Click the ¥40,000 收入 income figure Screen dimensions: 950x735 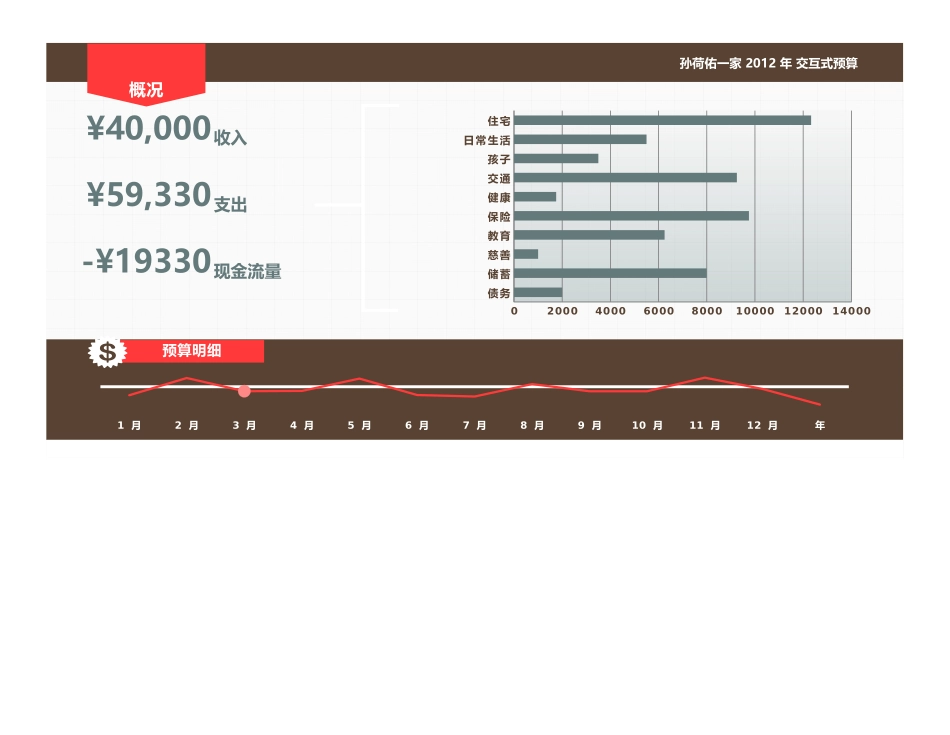(167, 130)
